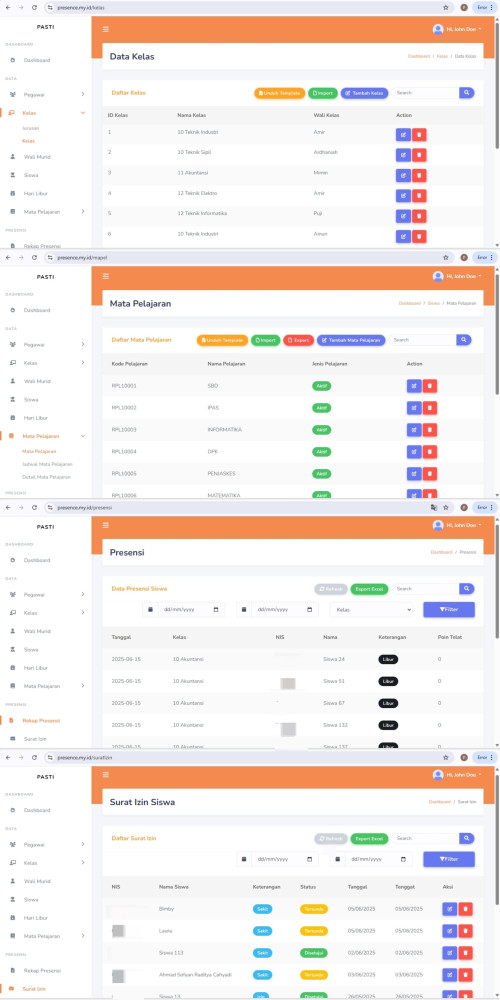Image resolution: width=500 pixels, height=1000 pixels.
Task: Click Tambah Mata Pelajaran button
Action: coord(351,340)
